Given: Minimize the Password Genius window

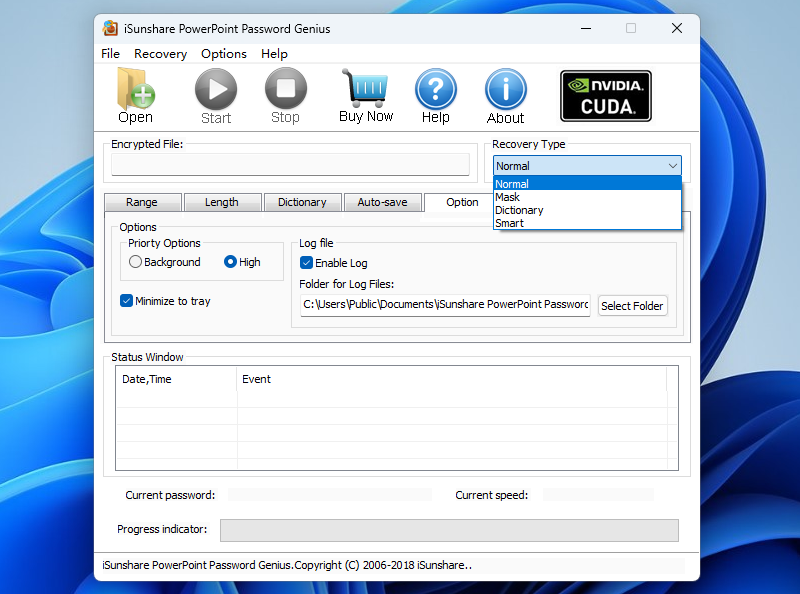Looking at the screenshot, I should pyautogui.click(x=586, y=29).
